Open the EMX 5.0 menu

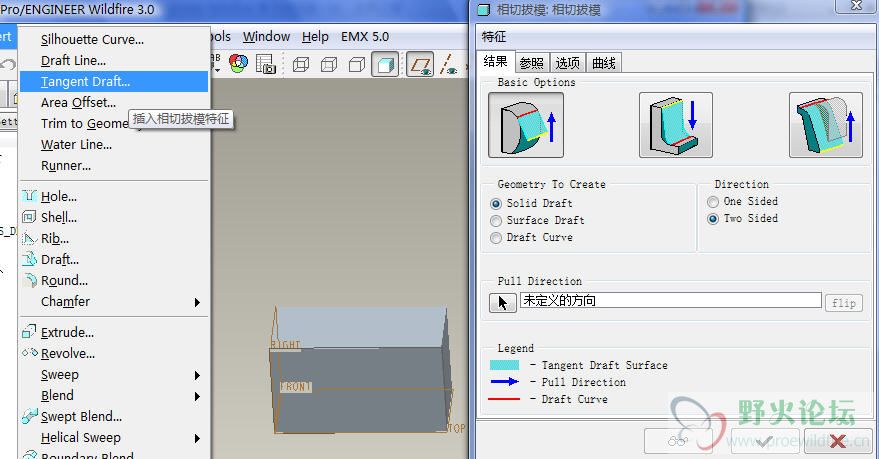[365, 36]
